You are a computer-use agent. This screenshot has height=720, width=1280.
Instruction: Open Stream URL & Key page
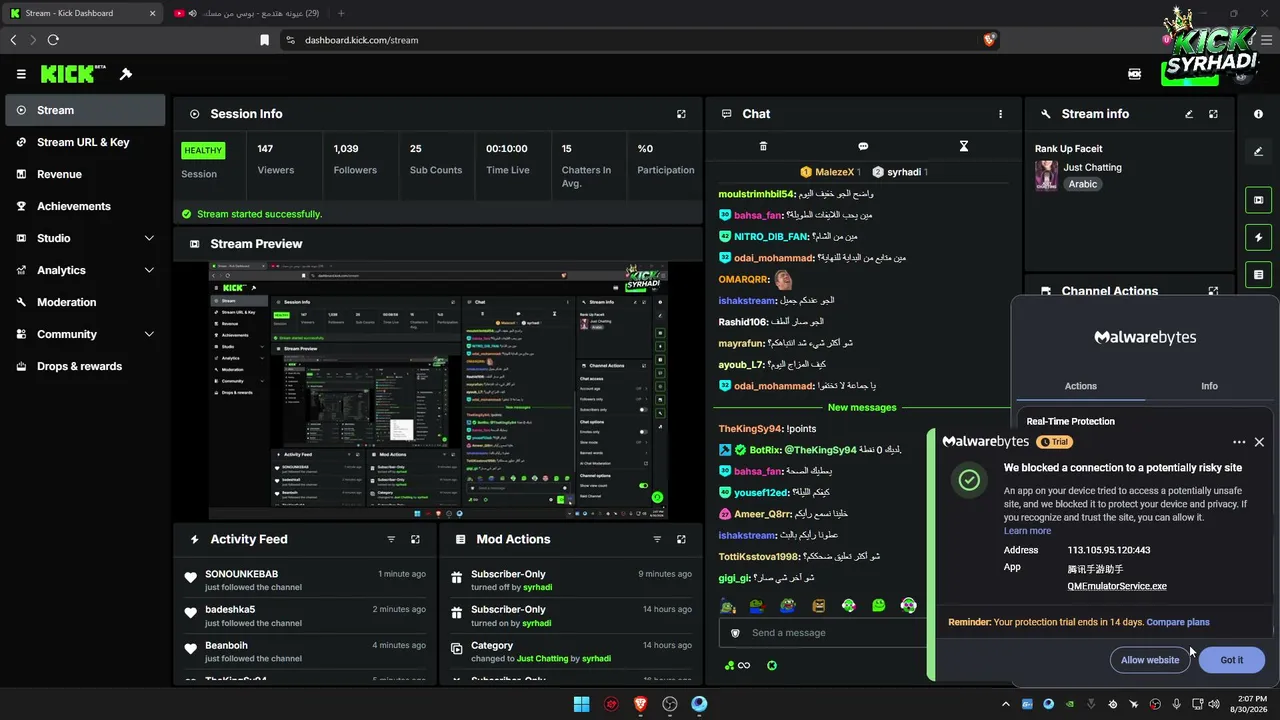click(85, 142)
